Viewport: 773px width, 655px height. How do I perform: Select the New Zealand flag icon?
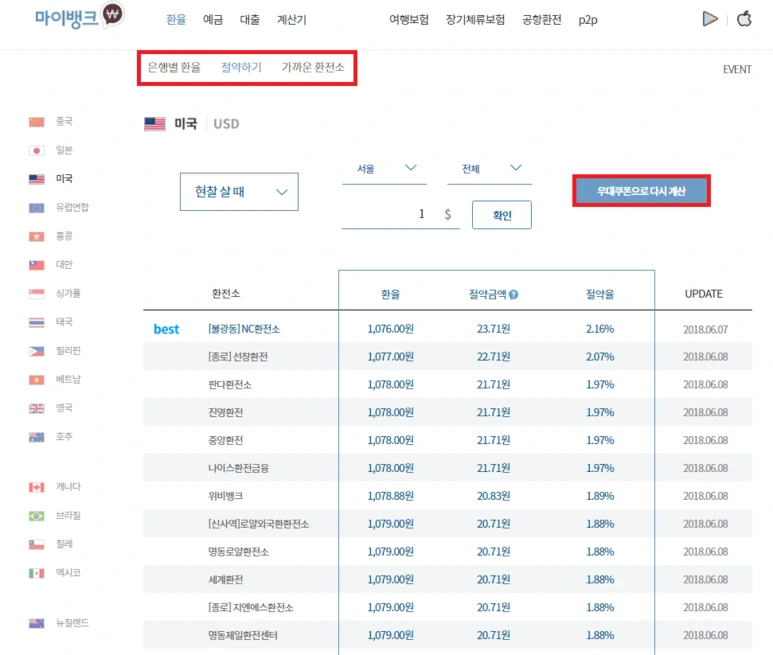[36, 623]
